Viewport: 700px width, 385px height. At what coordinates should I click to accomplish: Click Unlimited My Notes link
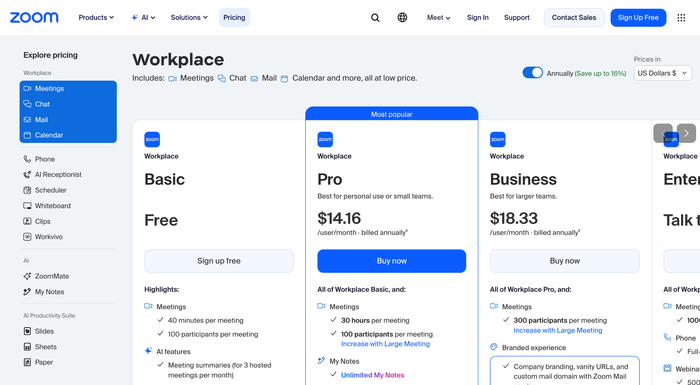373,375
